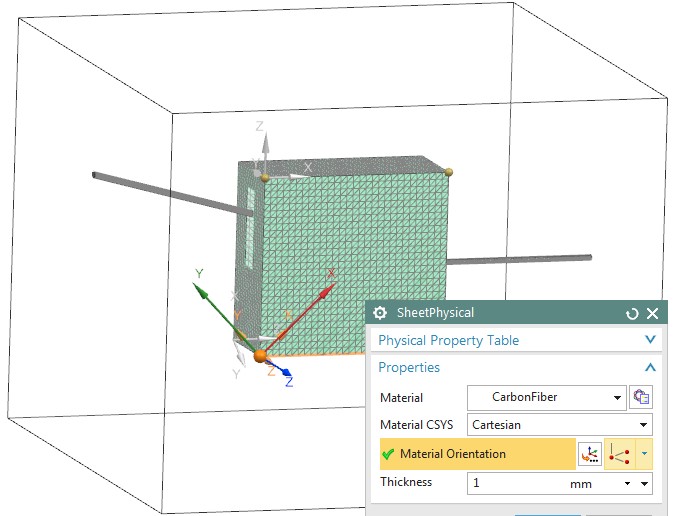Viewport: 674px width, 516px height.
Task: Open the vector method dropdown arrow
Action: 645,454
